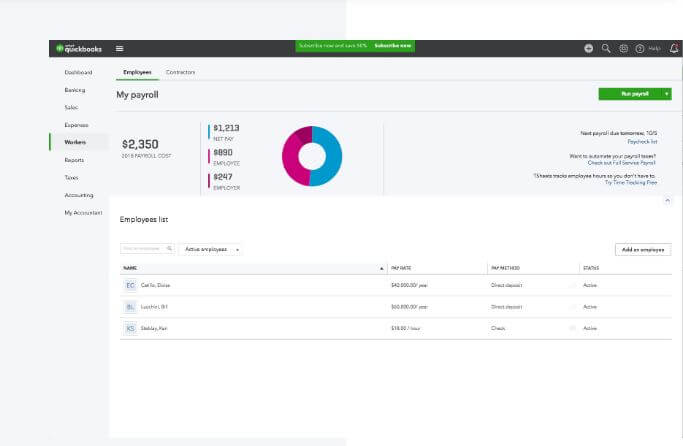683x446 pixels.
Task: Click Direct deposit in the BL row
Action: pos(506,307)
